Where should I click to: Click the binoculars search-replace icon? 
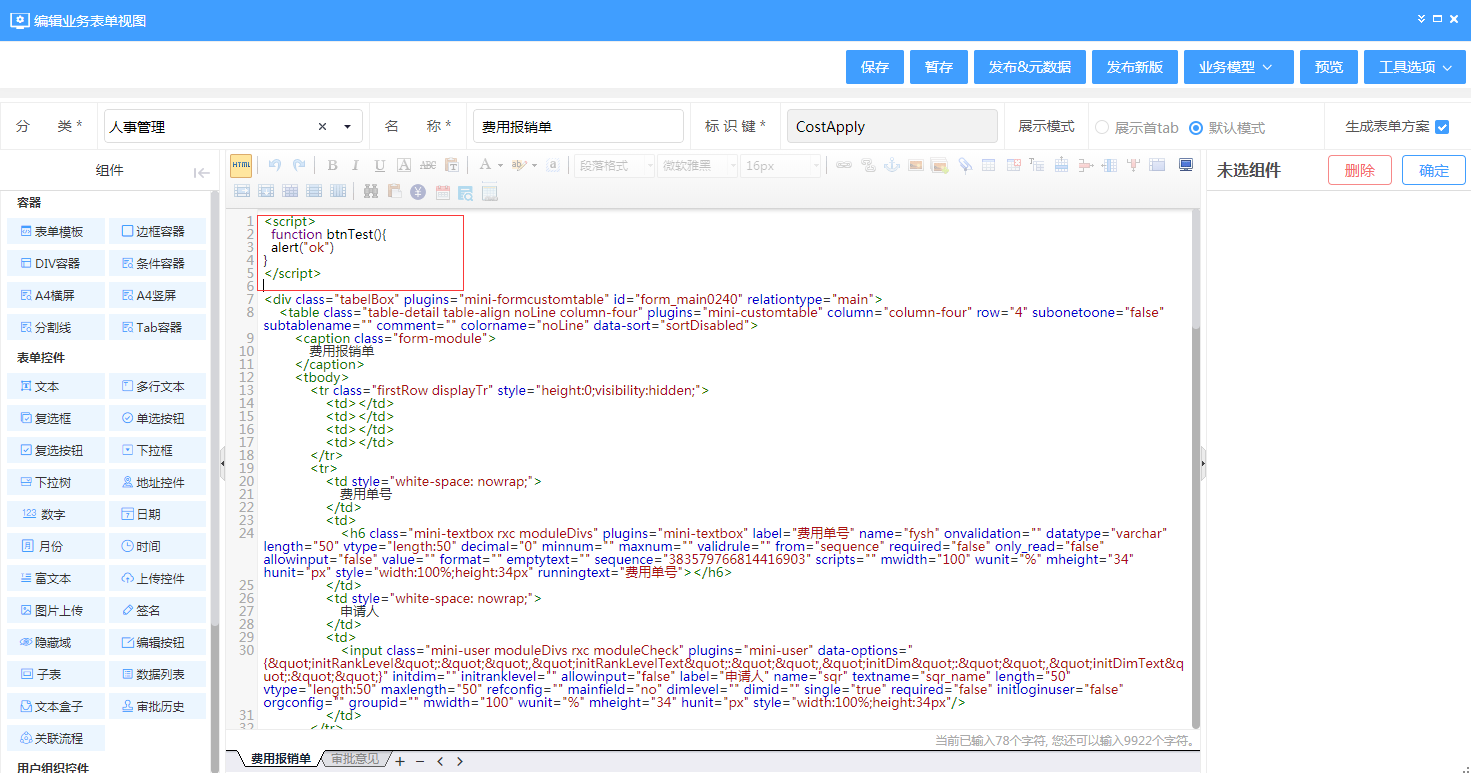tap(371, 191)
